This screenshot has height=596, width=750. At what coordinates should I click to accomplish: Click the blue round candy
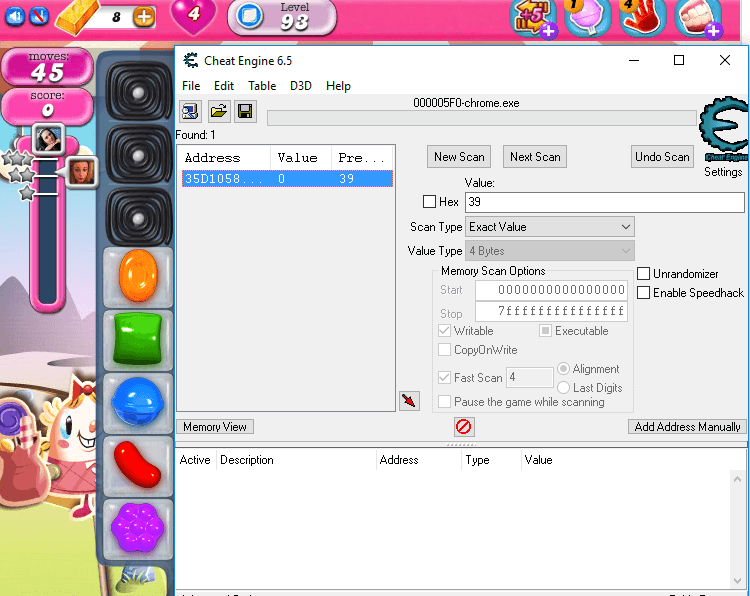(138, 401)
